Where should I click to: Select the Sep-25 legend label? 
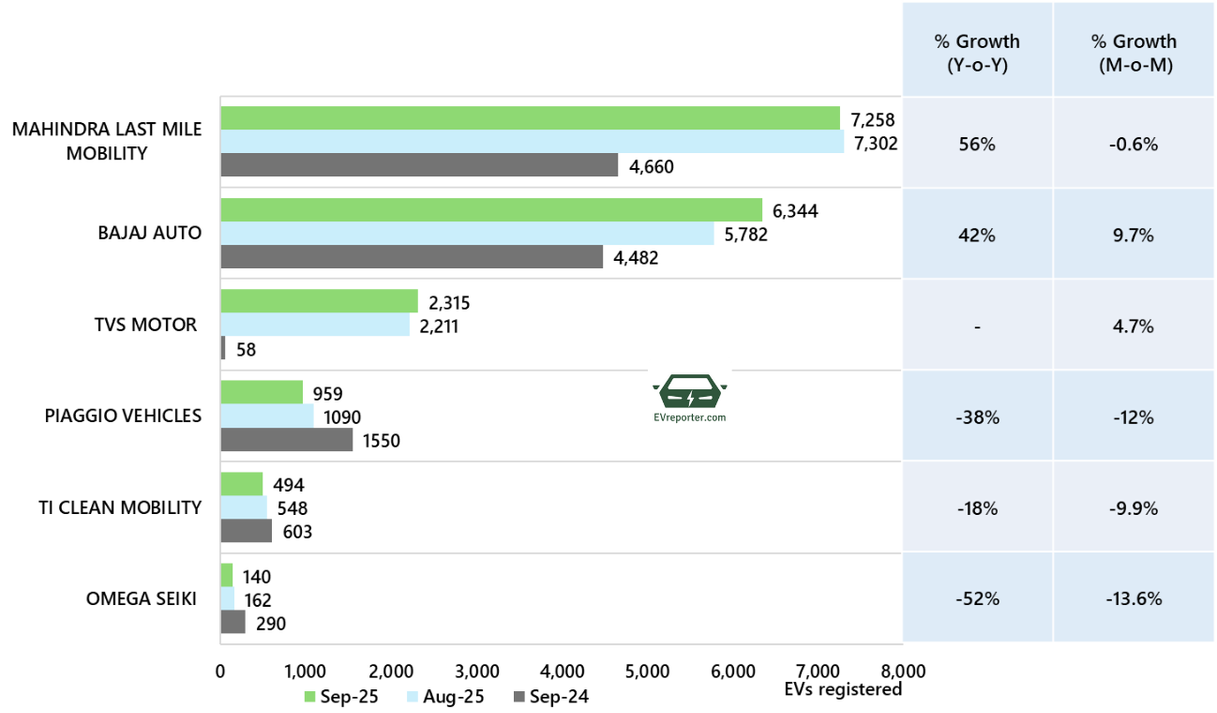(x=349, y=697)
